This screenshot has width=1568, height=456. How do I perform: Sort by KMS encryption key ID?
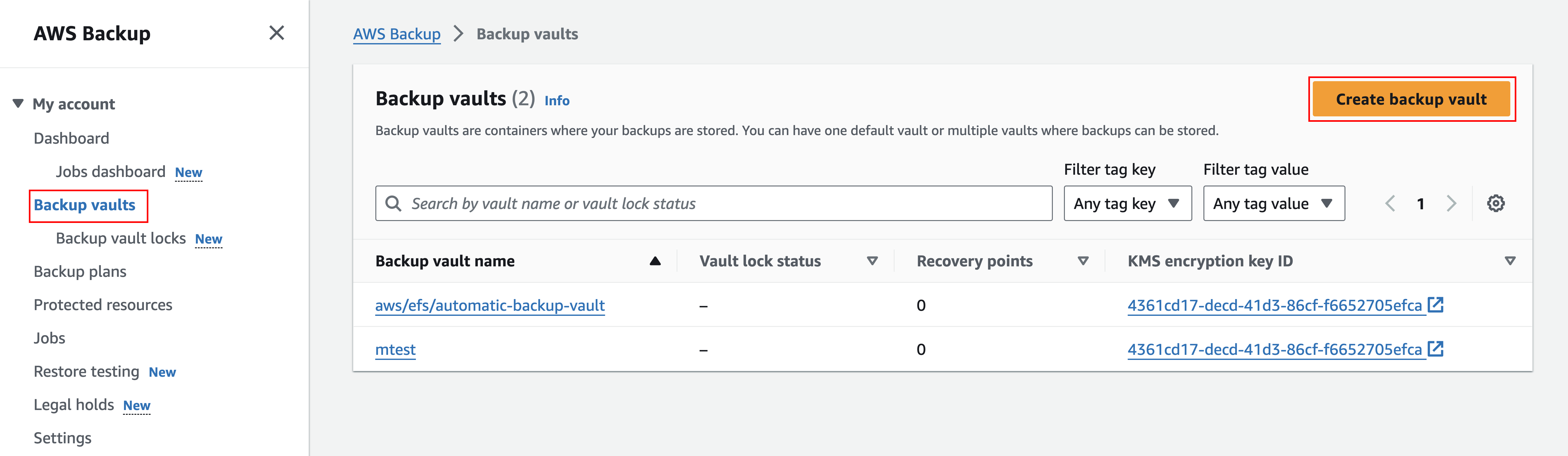coord(1509,261)
